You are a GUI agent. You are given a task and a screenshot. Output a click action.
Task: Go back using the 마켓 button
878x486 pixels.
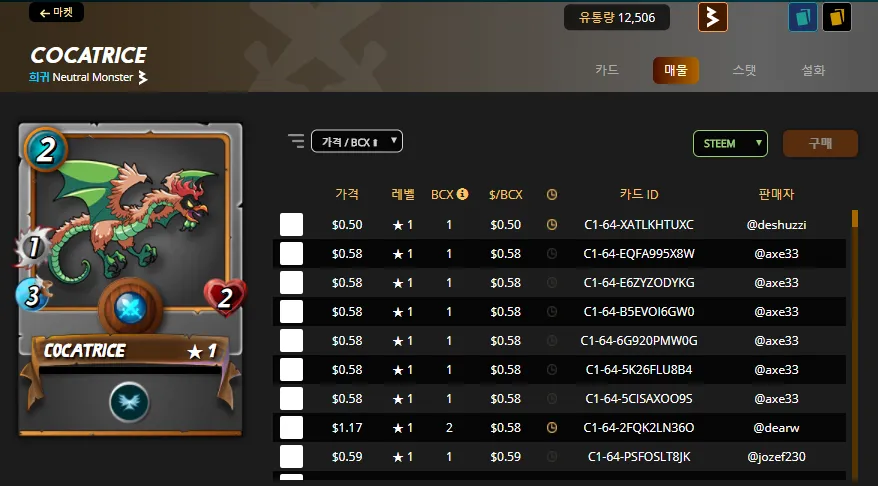coord(57,12)
